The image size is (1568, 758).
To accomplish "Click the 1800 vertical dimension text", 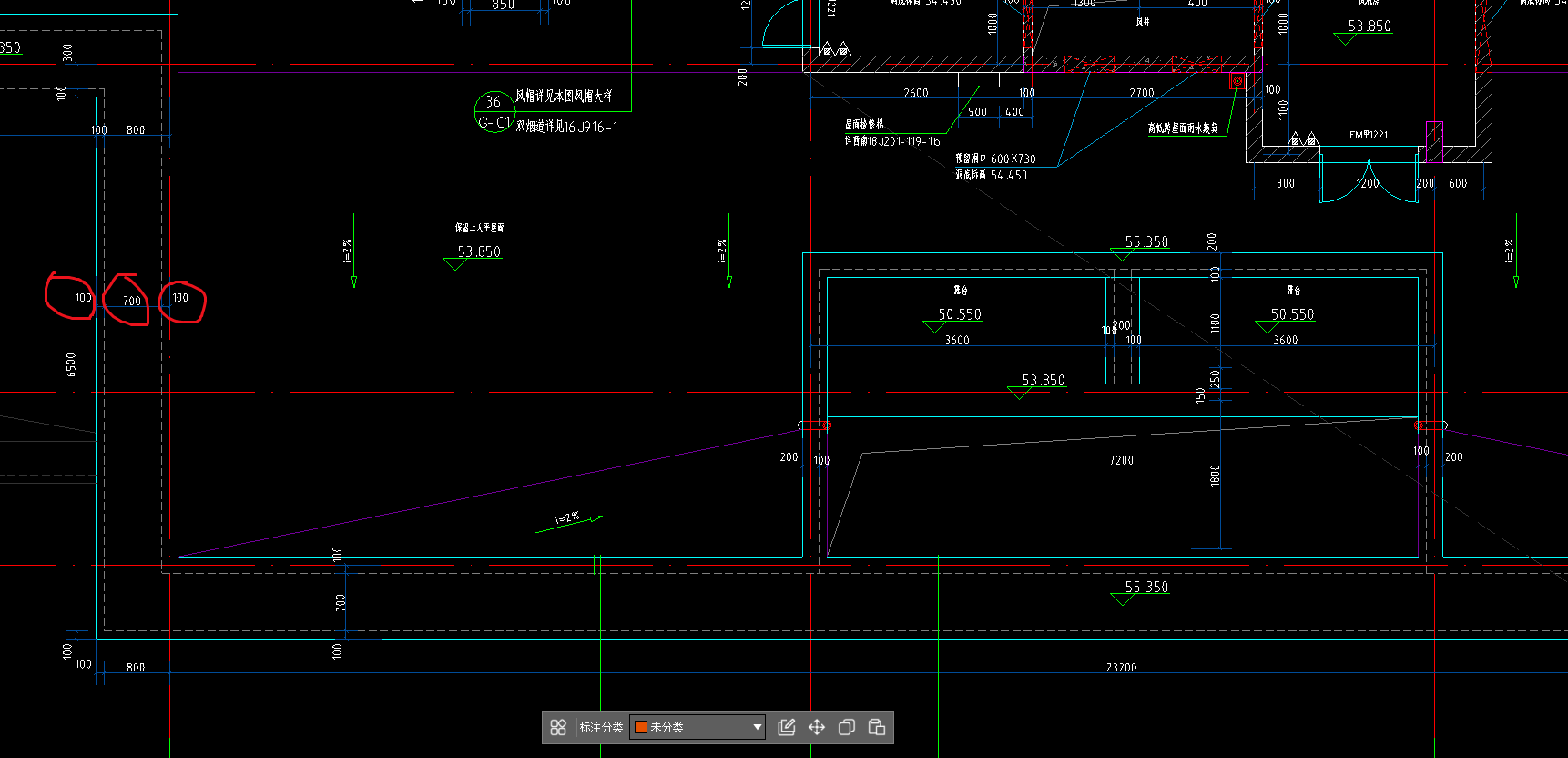I will click(x=1215, y=476).
